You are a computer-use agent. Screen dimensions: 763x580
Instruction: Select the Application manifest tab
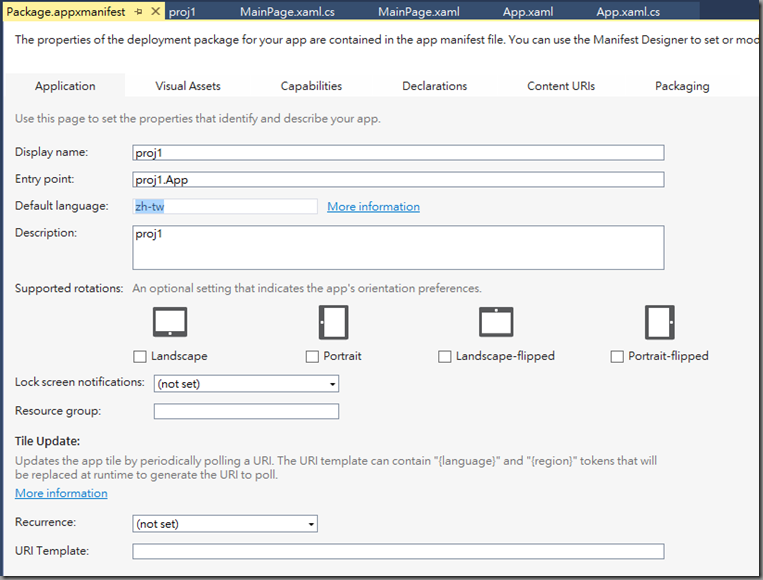point(65,86)
